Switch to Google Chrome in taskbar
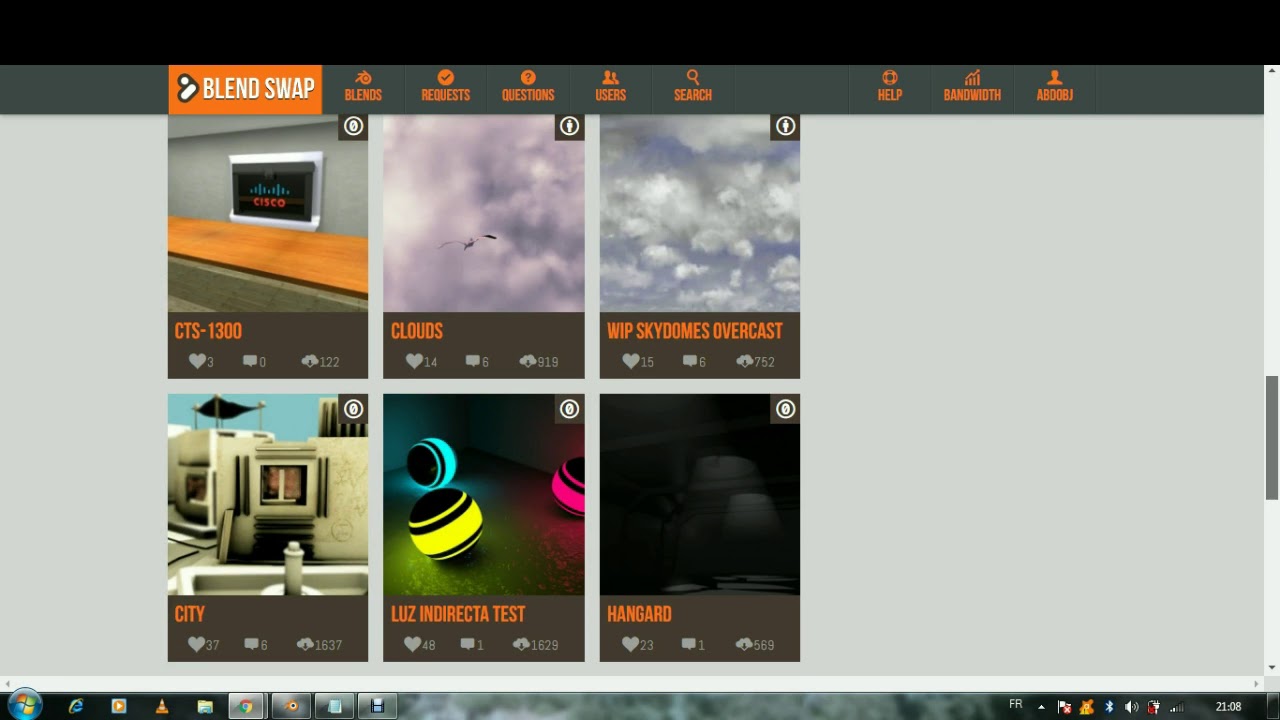The height and width of the screenshot is (720, 1280). [245, 706]
